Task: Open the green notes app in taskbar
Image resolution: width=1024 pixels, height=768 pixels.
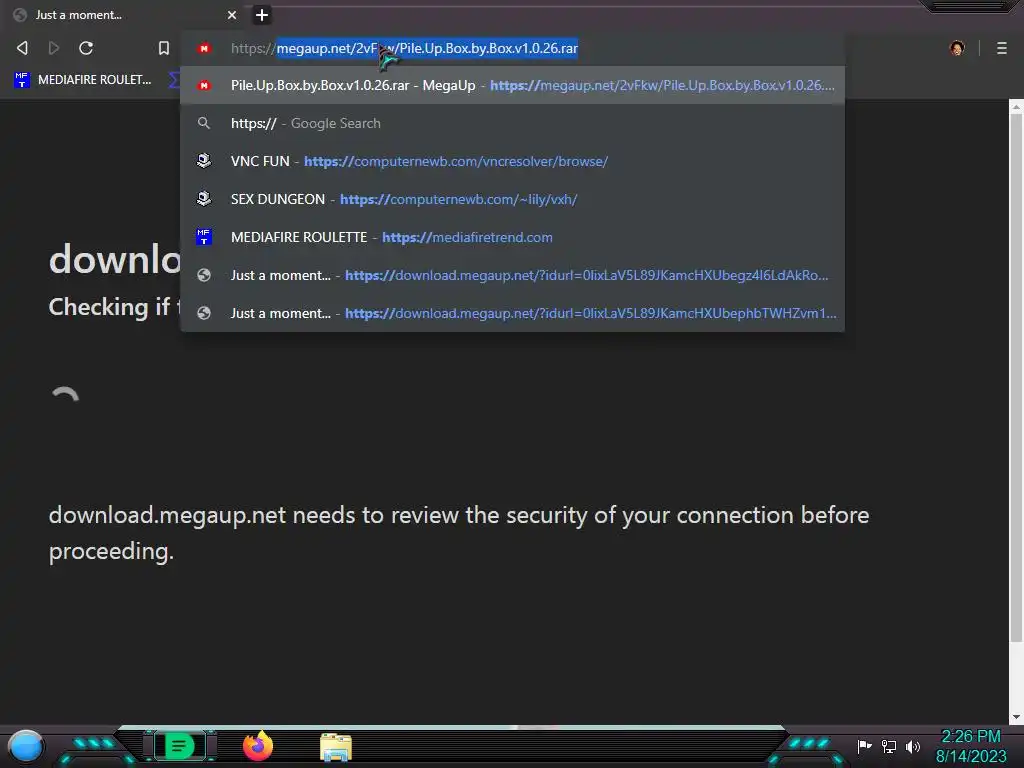Action: pos(179,746)
